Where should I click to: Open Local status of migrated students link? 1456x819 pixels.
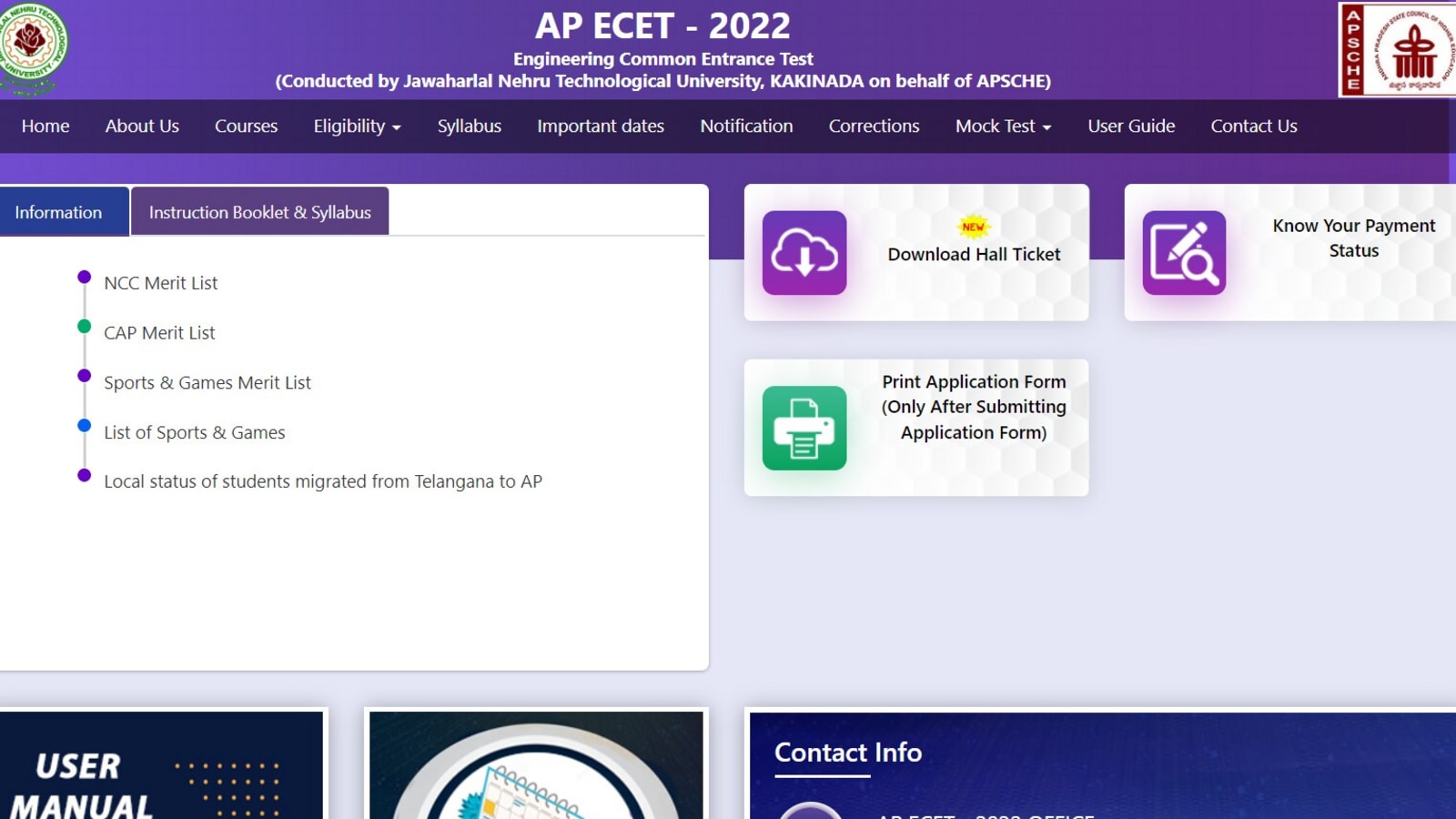point(323,481)
